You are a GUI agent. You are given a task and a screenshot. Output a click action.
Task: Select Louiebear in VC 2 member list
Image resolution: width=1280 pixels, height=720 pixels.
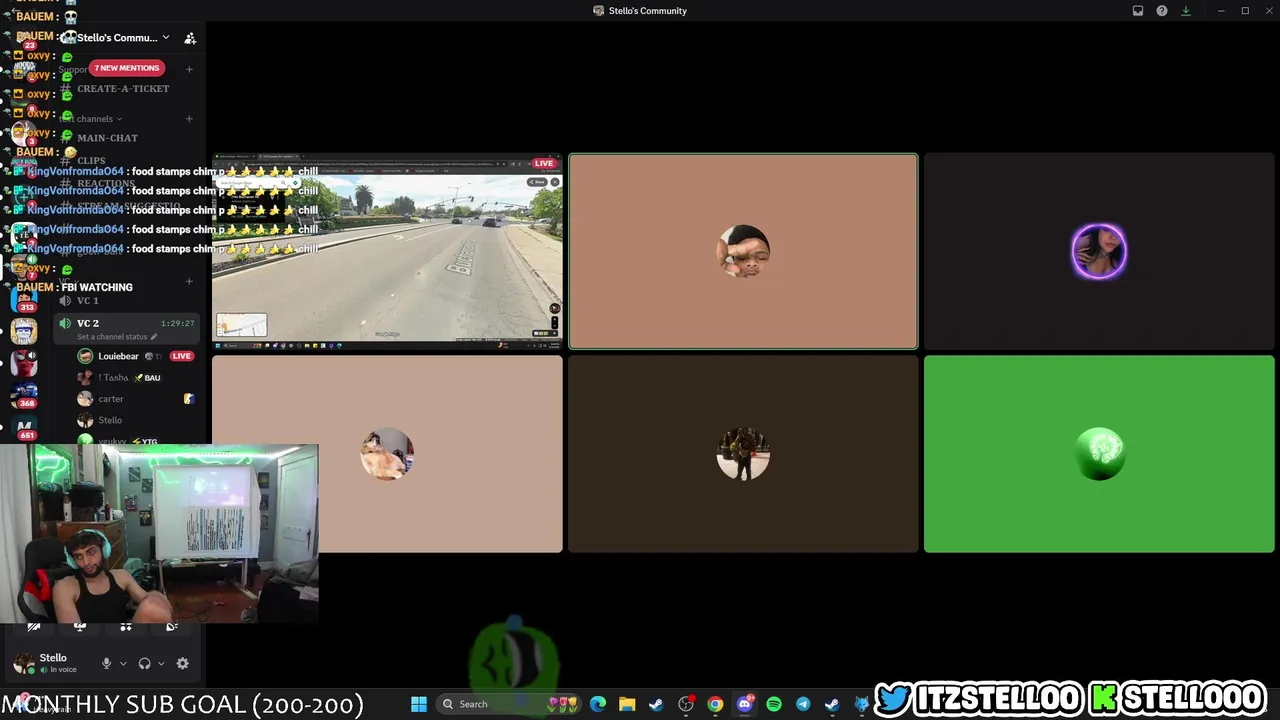coord(118,356)
